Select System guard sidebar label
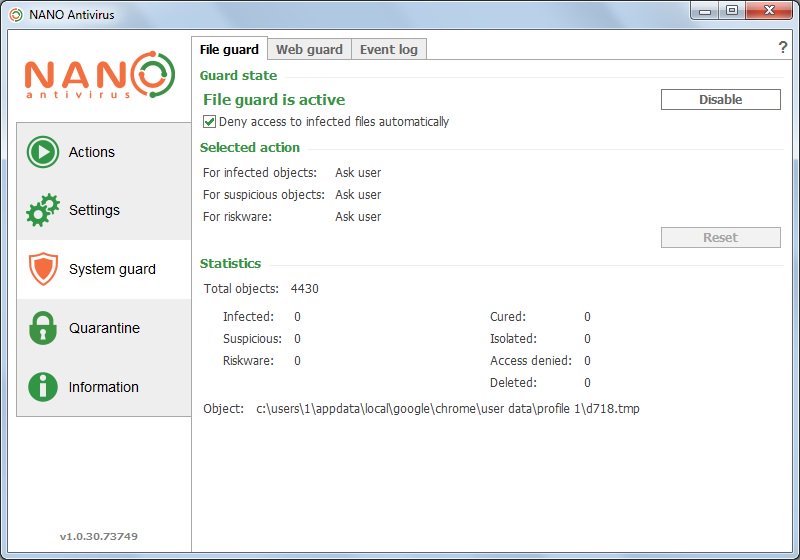Image resolution: width=800 pixels, height=560 pixels. point(112,269)
